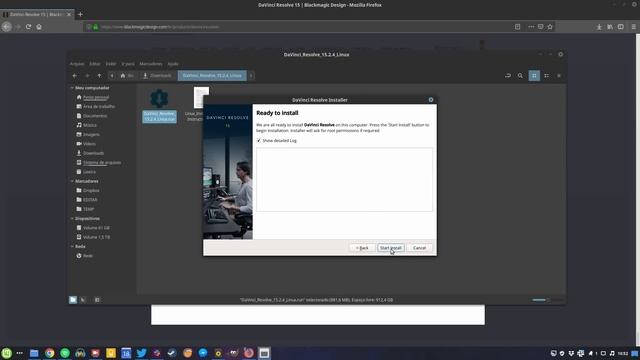Open the Firefox hamburger menu
Image resolution: width=640 pixels, height=360 pixels.
pyautogui.click(x=633, y=27)
